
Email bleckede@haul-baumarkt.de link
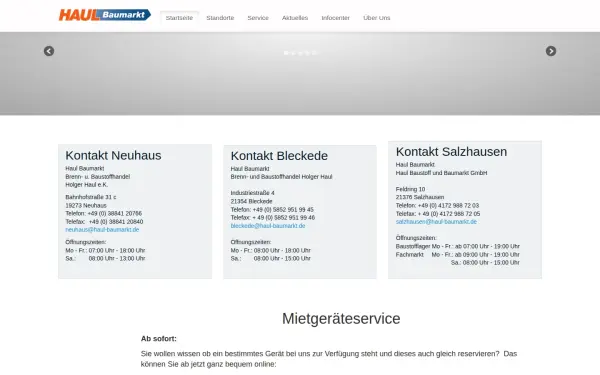[268, 226]
